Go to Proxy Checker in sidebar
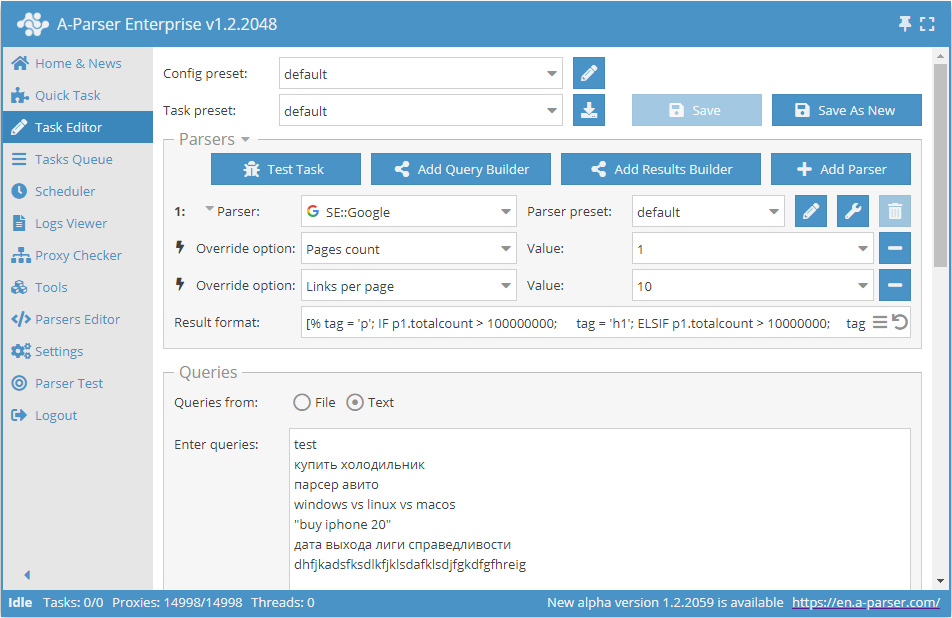Viewport: 952px width, 618px height. tap(78, 255)
